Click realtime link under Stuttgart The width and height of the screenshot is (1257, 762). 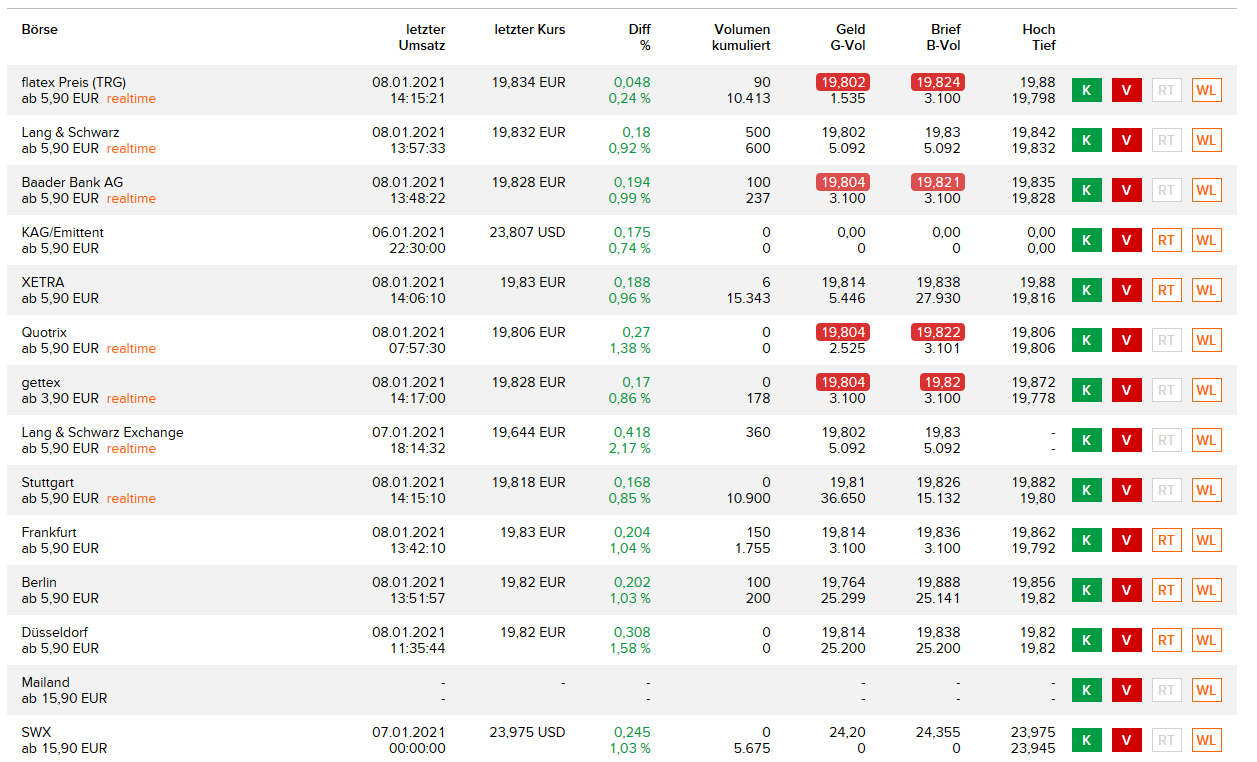[x=131, y=499]
